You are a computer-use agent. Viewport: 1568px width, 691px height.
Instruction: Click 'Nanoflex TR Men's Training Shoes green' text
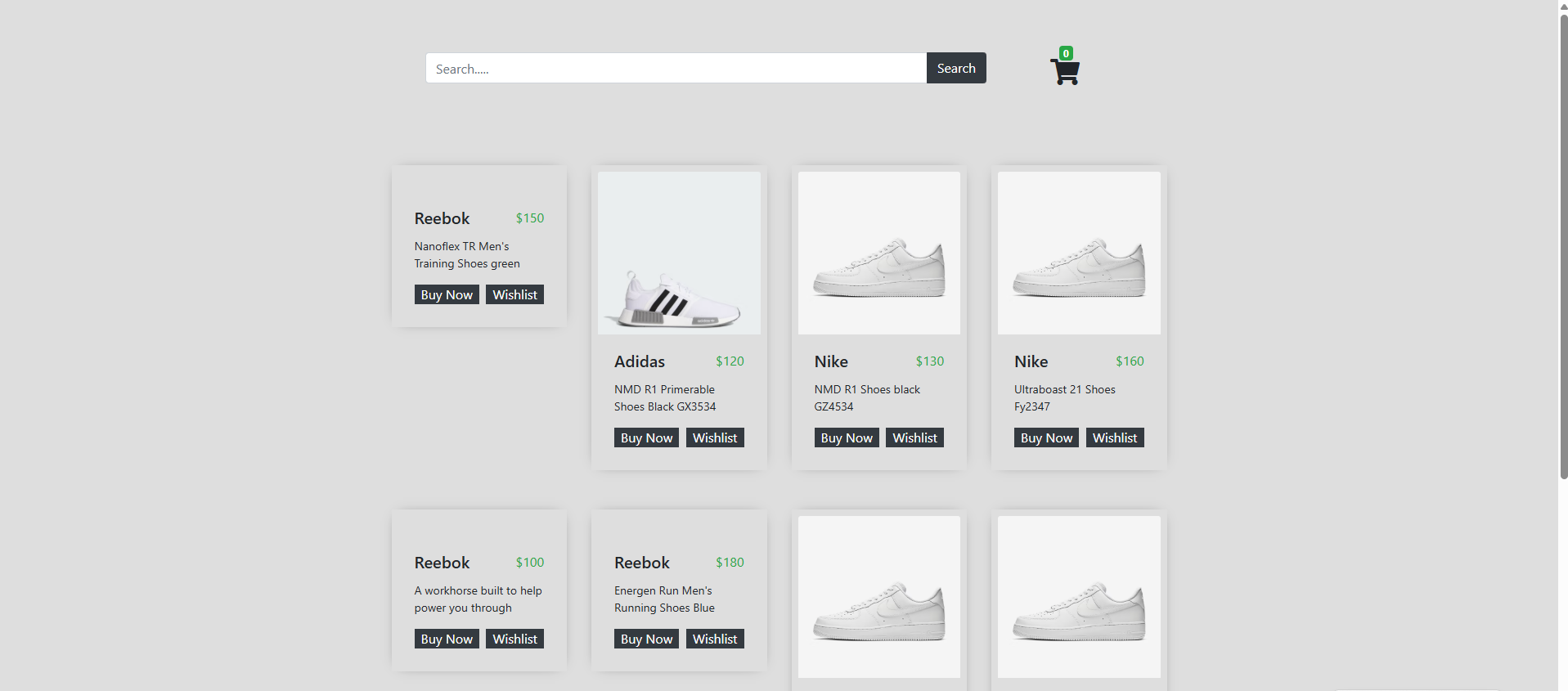pyautogui.click(x=467, y=255)
